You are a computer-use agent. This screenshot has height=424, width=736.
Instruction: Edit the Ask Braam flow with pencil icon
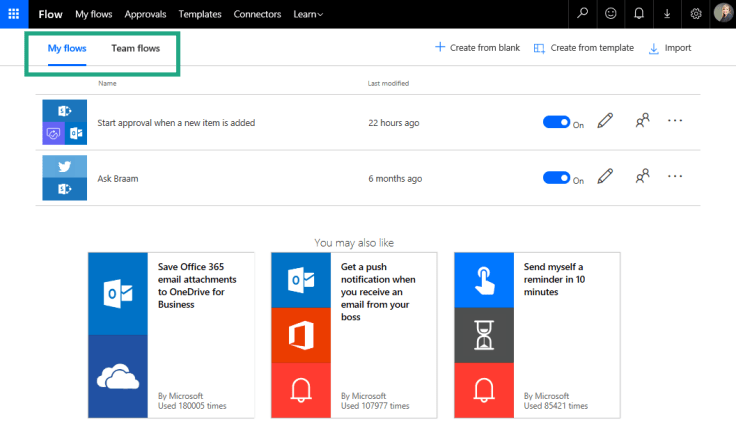click(x=604, y=177)
